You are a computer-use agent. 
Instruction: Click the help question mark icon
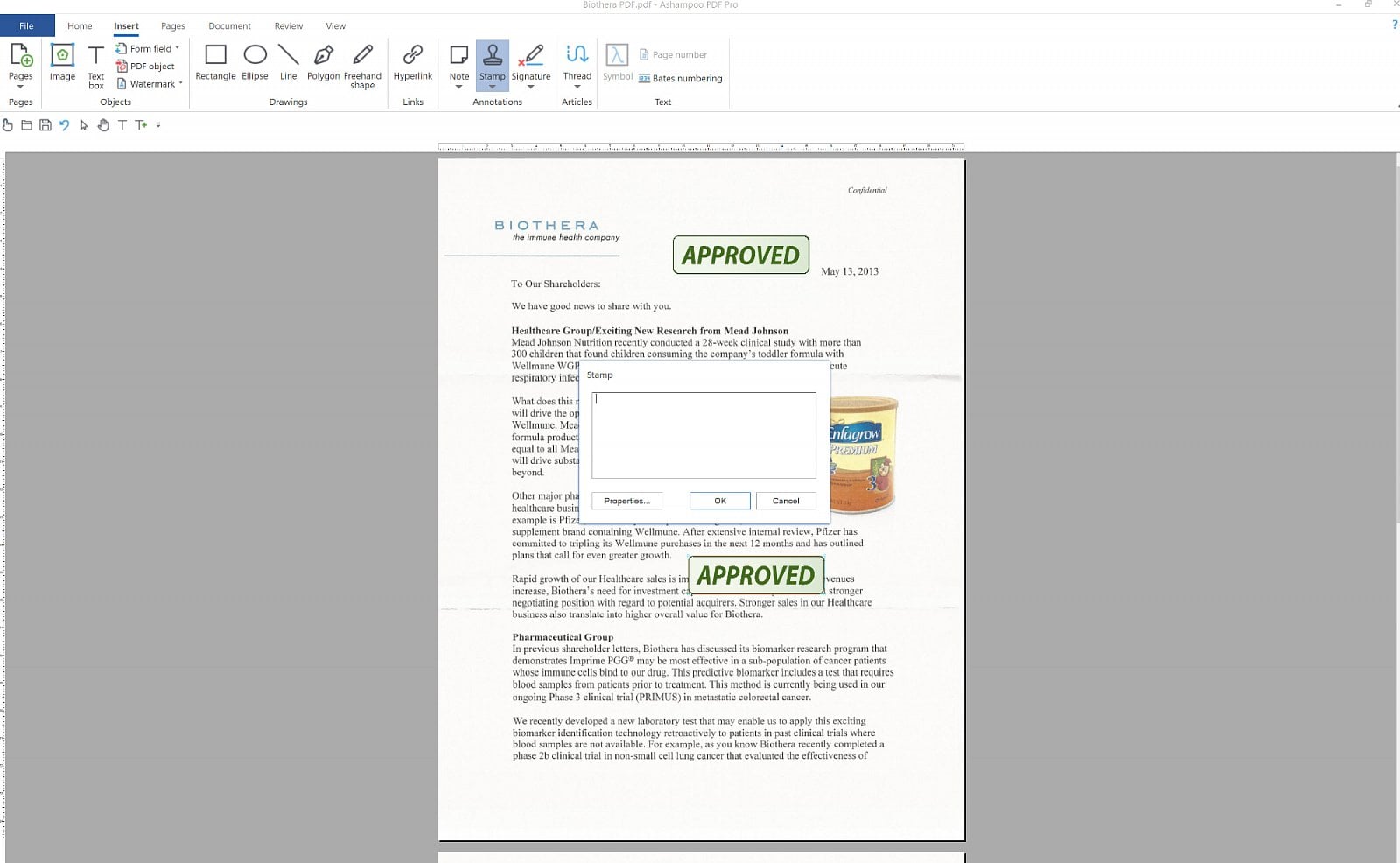click(x=1395, y=25)
